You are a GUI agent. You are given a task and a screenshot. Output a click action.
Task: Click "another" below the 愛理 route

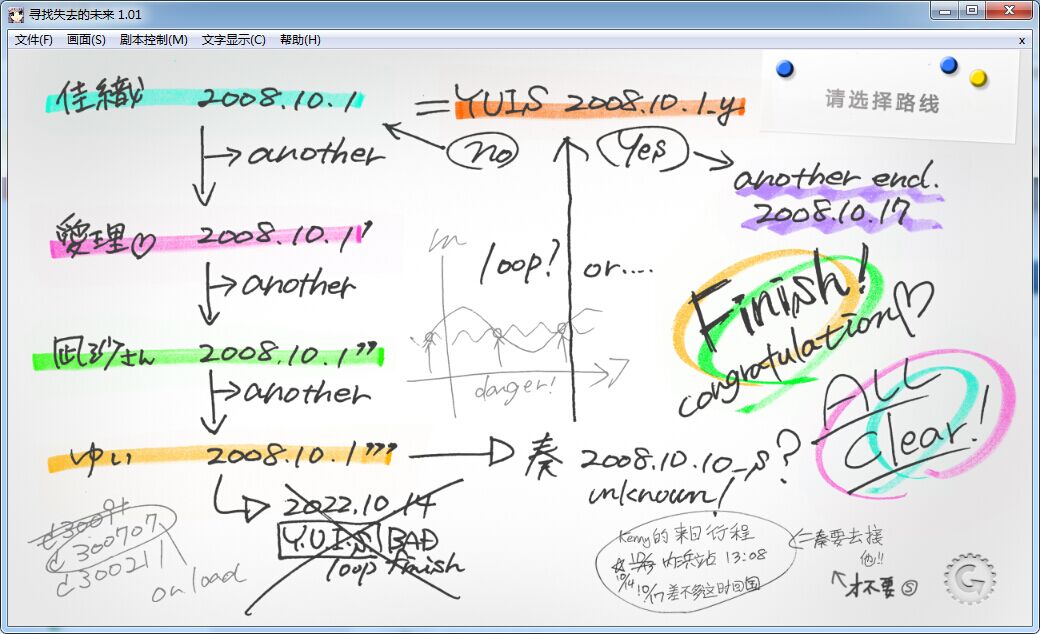click(x=299, y=285)
